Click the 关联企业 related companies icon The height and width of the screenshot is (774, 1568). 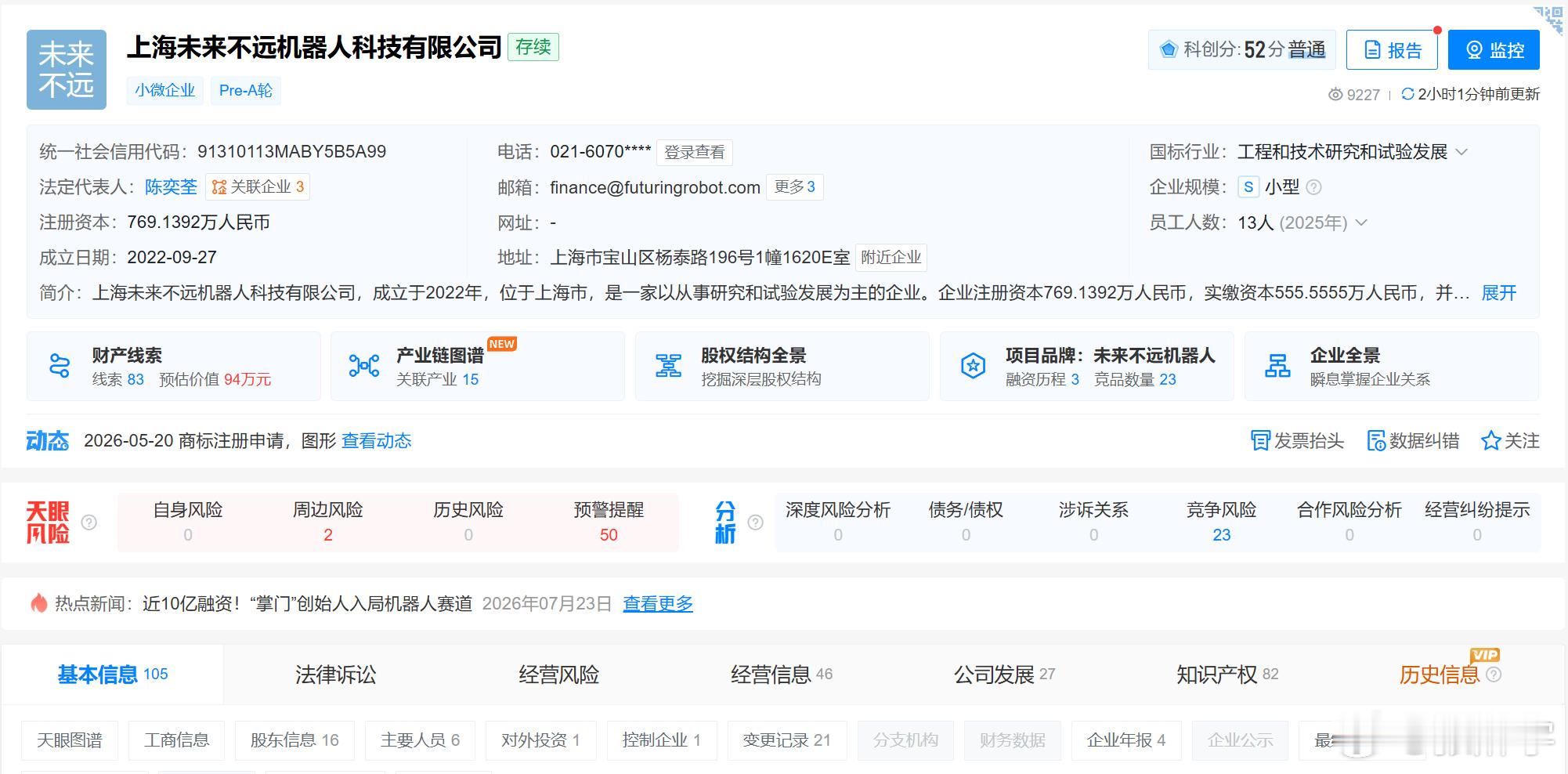point(219,187)
